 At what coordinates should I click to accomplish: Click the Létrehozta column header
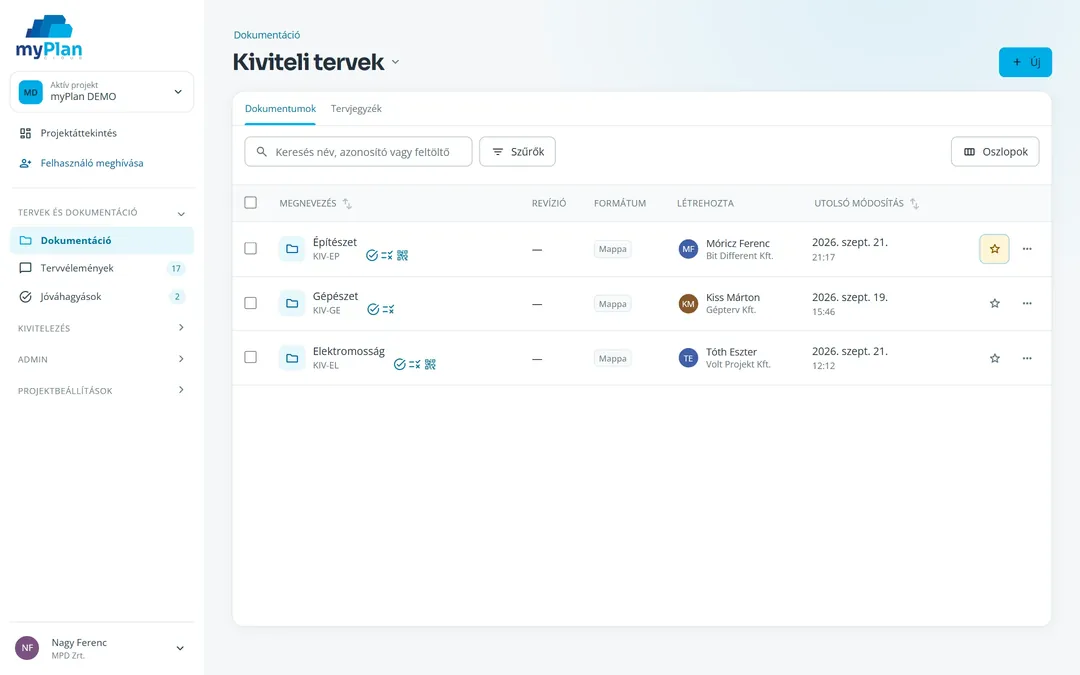pos(705,203)
